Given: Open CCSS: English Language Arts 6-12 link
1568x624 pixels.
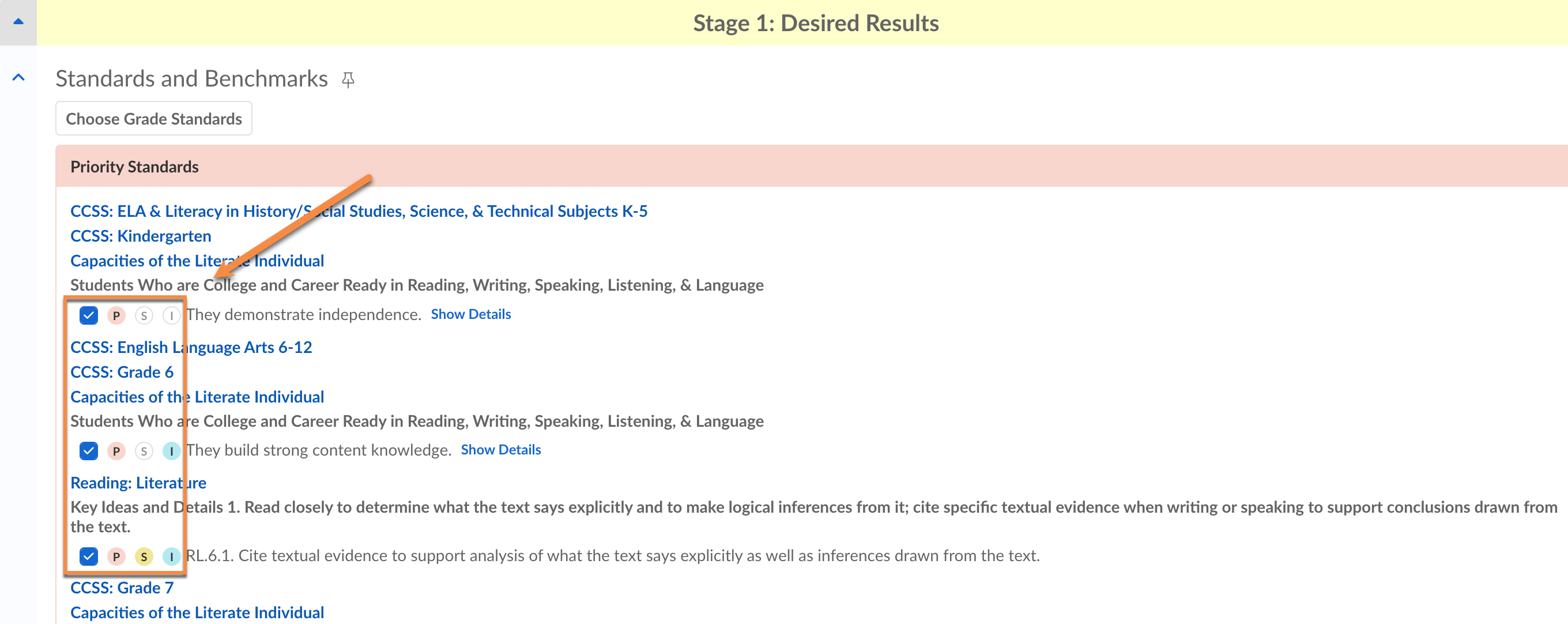Looking at the screenshot, I should pyautogui.click(x=191, y=347).
